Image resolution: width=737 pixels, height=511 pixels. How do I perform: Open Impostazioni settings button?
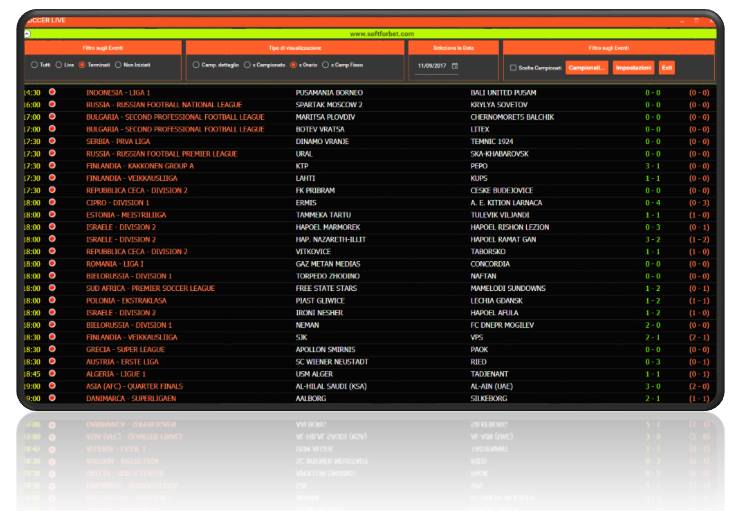click(633, 68)
